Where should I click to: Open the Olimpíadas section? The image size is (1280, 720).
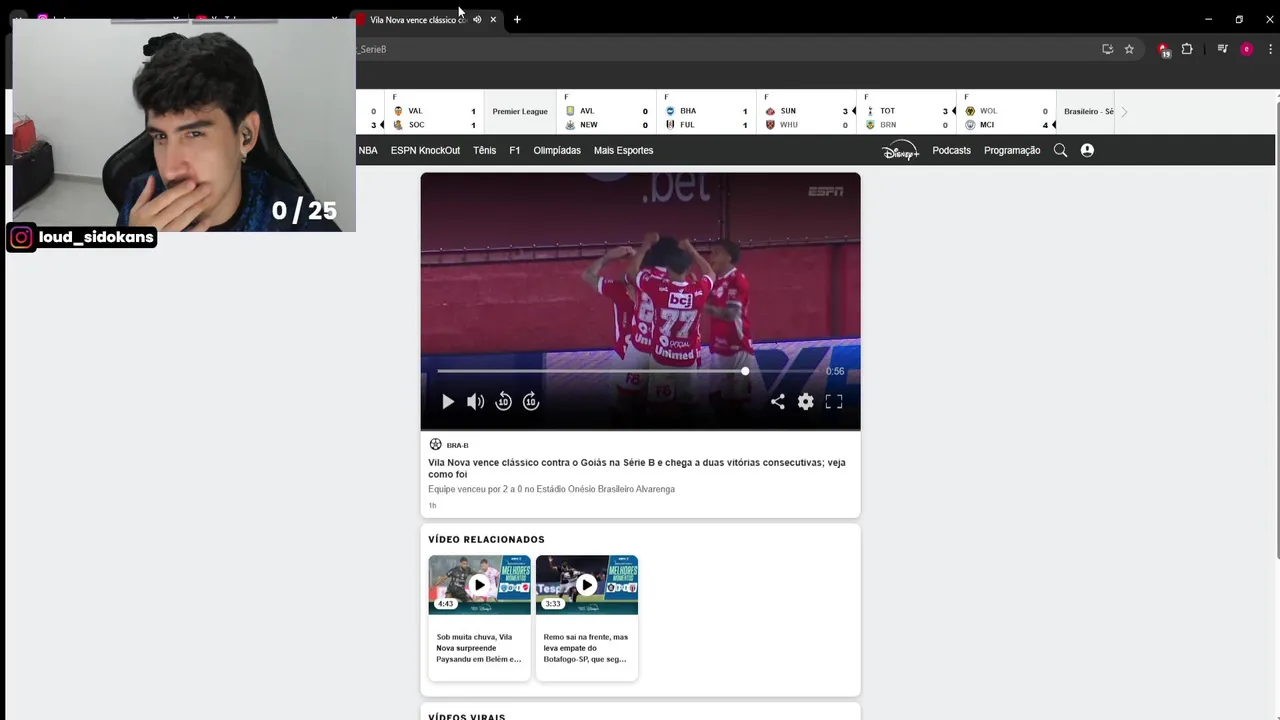pyautogui.click(x=557, y=150)
